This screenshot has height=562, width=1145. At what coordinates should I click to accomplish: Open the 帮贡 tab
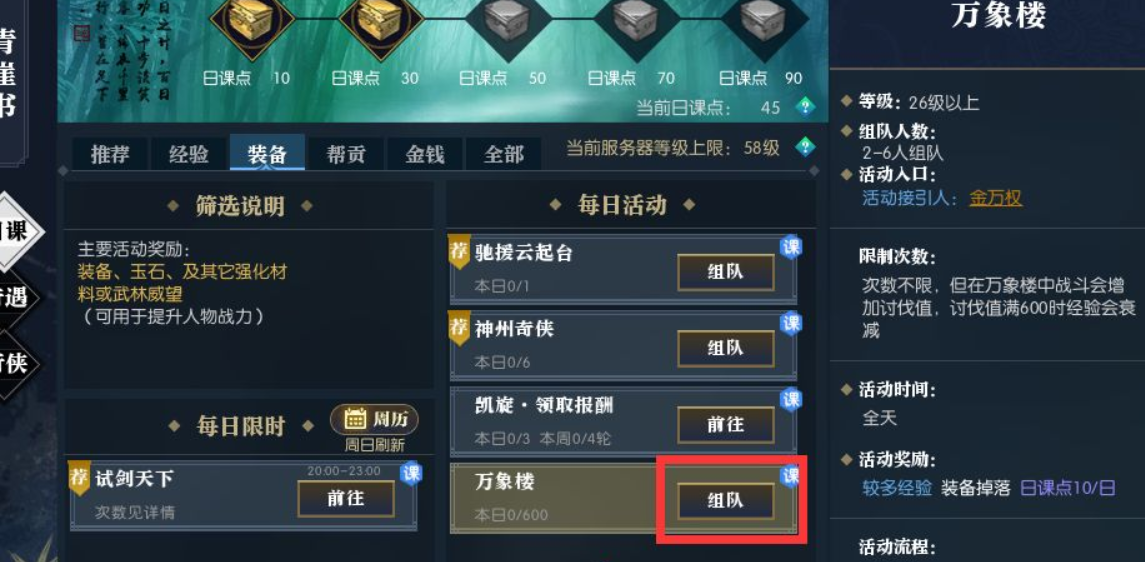coord(346,154)
